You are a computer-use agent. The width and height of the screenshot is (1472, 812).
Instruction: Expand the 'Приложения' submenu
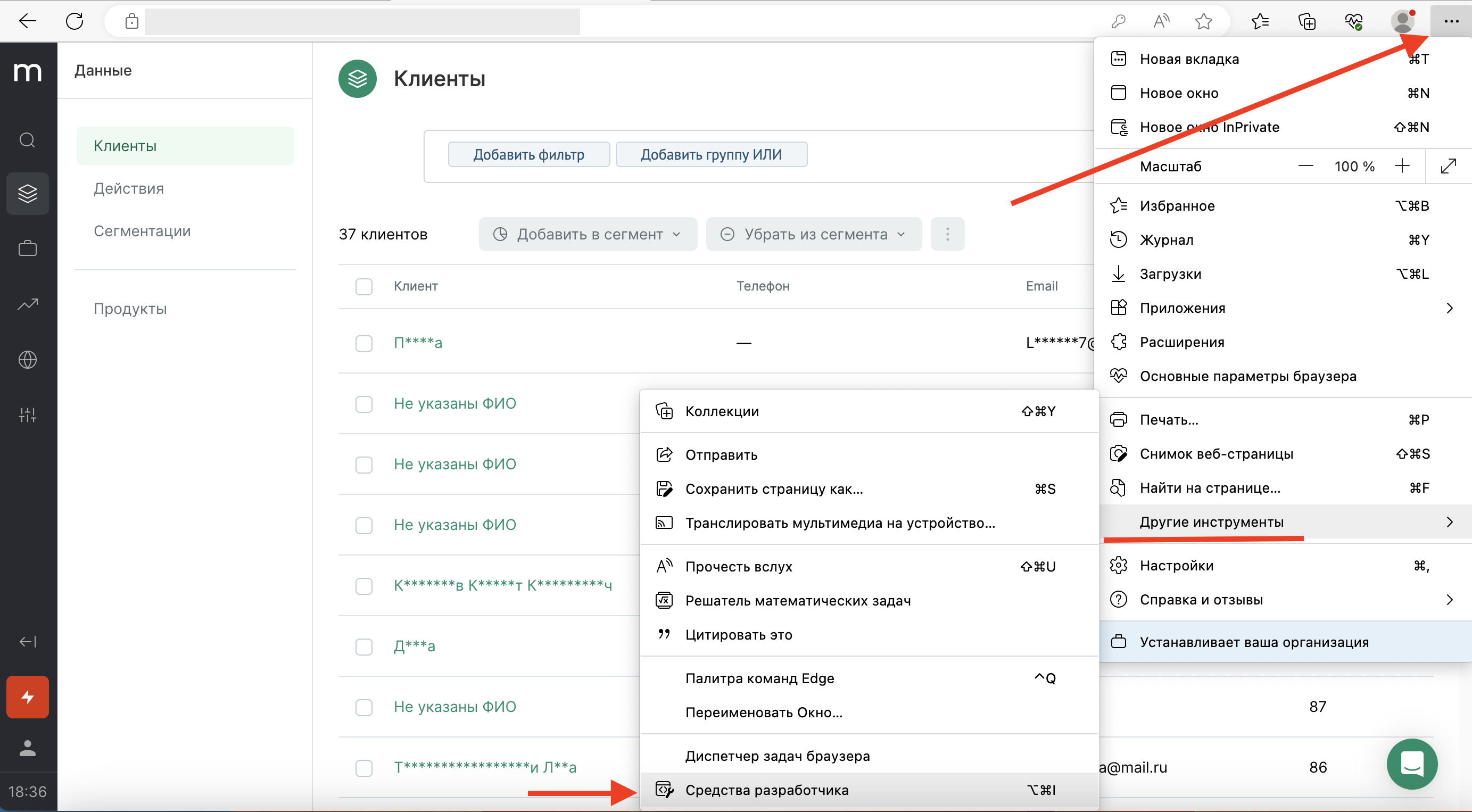[x=1284, y=308]
